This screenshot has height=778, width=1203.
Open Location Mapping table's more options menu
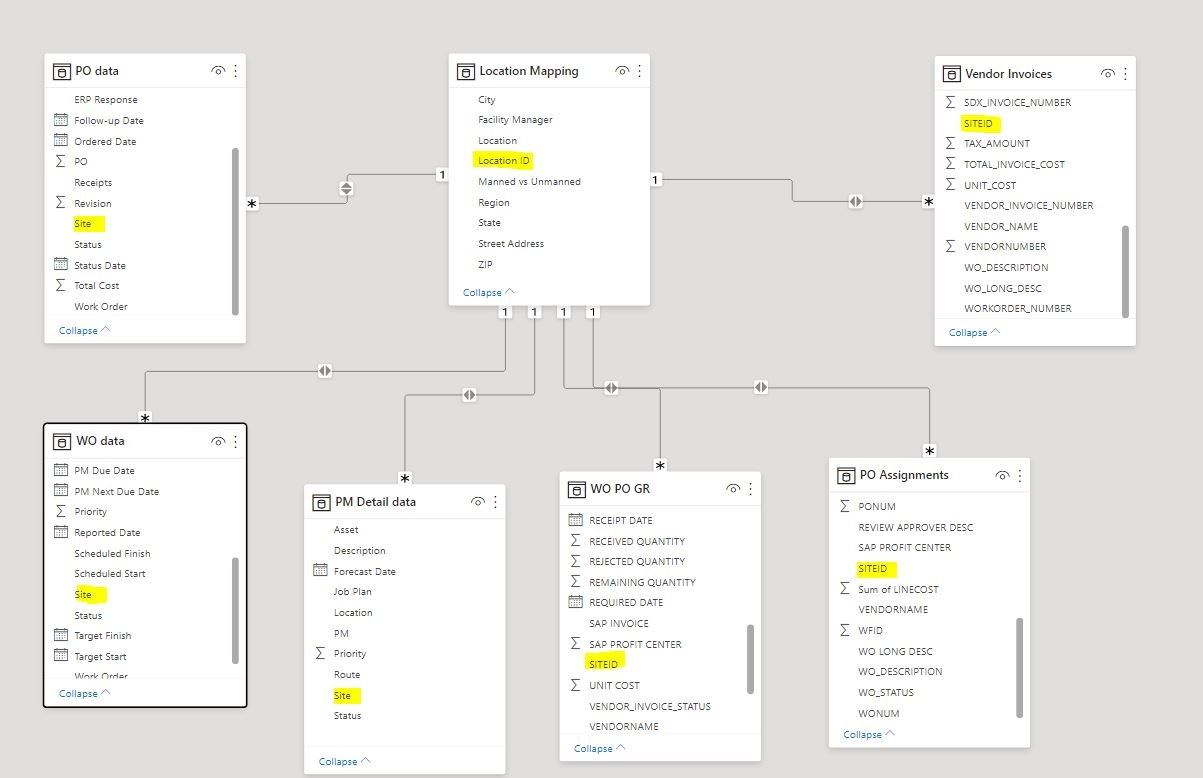click(640, 71)
